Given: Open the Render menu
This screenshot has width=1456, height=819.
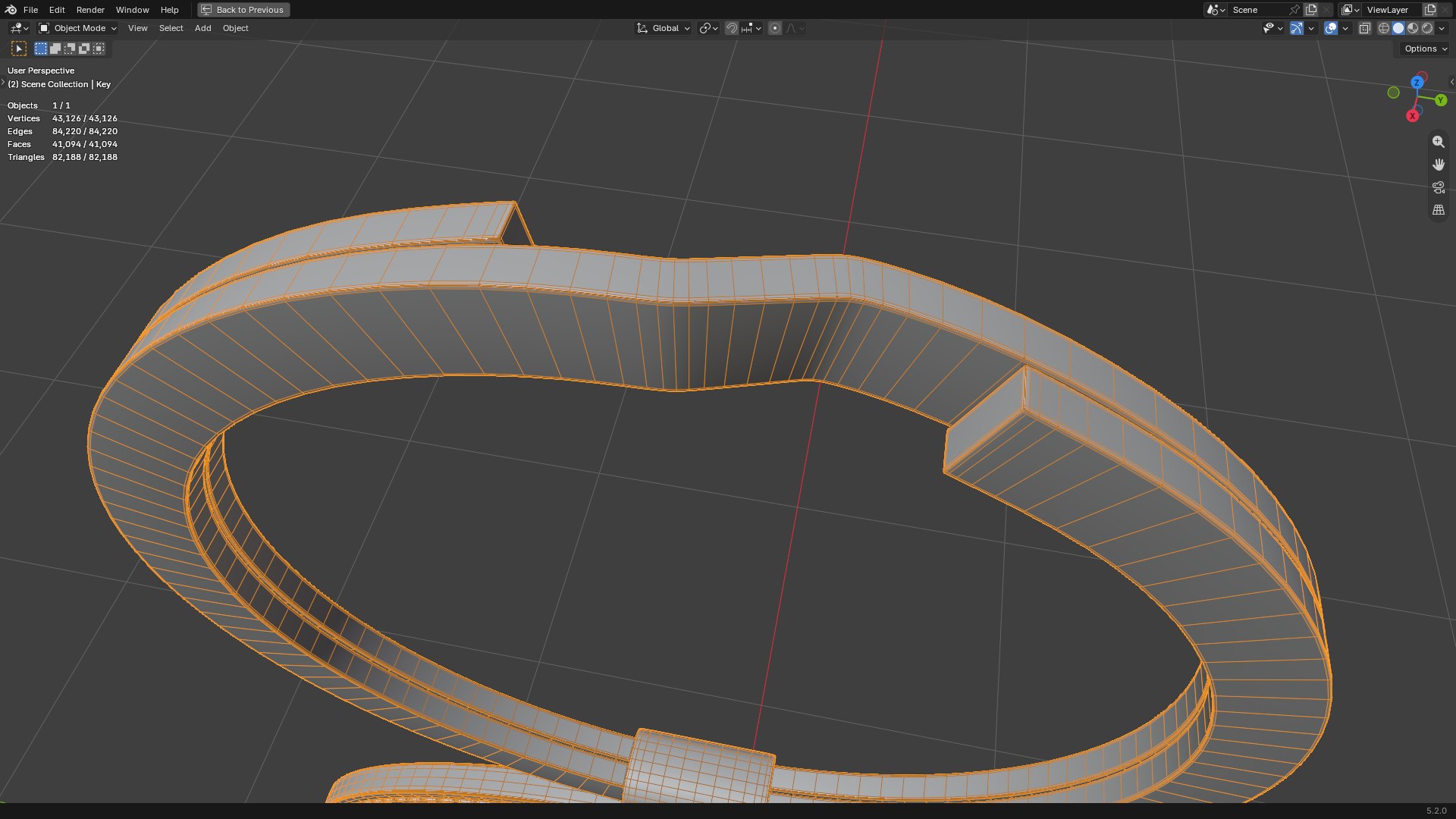Looking at the screenshot, I should (x=90, y=10).
